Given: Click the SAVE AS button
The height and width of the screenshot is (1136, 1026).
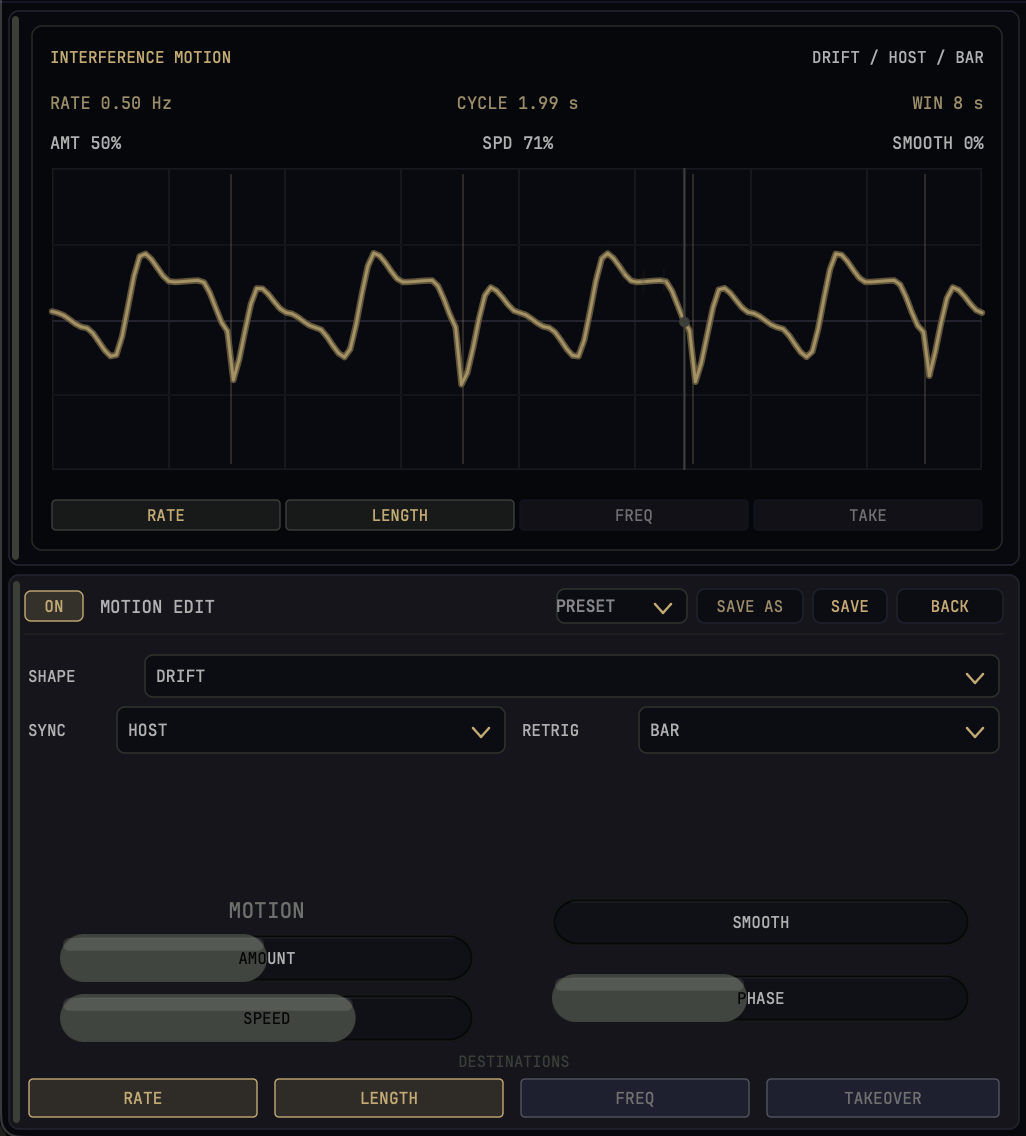Looking at the screenshot, I should pyautogui.click(x=749, y=606).
